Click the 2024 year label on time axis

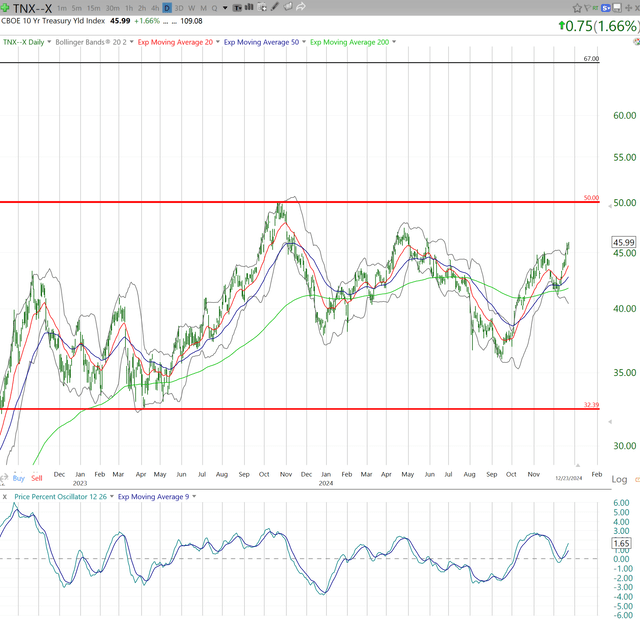[x=326, y=483]
